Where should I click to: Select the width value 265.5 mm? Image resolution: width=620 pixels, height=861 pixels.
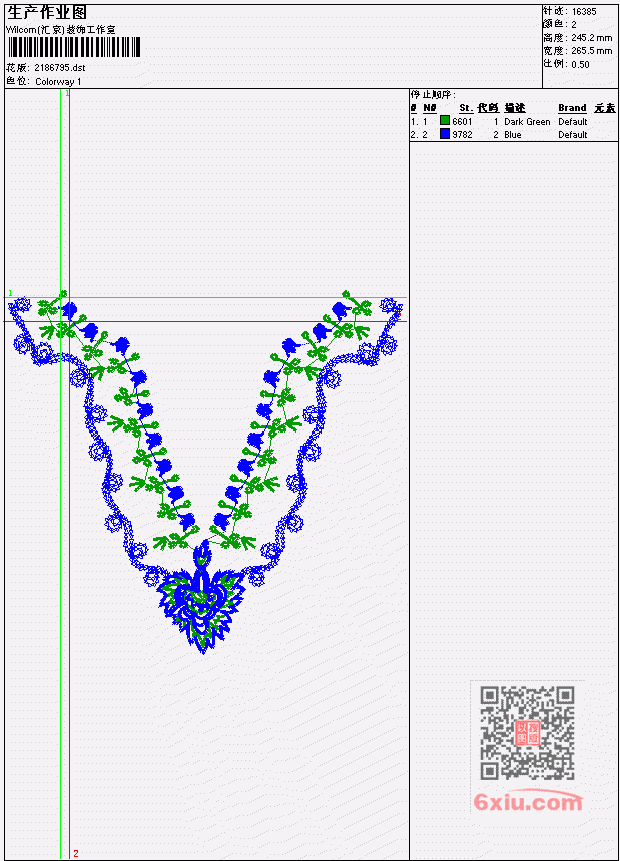pyautogui.click(x=591, y=51)
